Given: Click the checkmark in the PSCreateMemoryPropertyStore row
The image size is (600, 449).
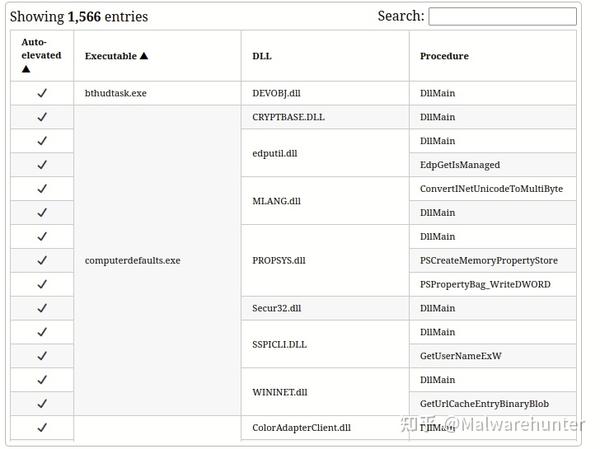Looking at the screenshot, I should click(x=42, y=261).
